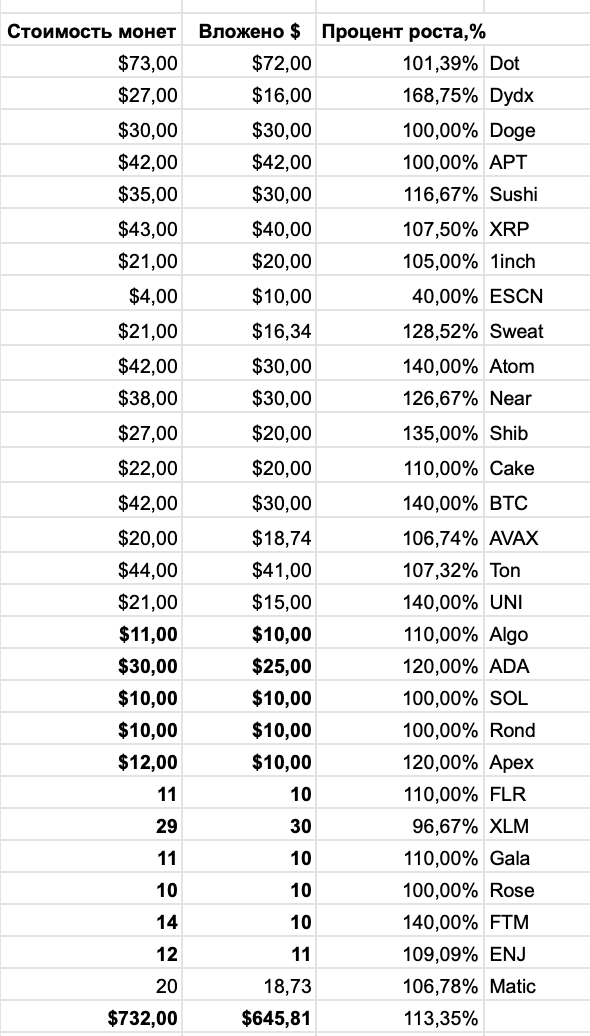Click the $645,81 total invested cell
This screenshot has height=1036, width=590.
pyautogui.click(x=249, y=1018)
